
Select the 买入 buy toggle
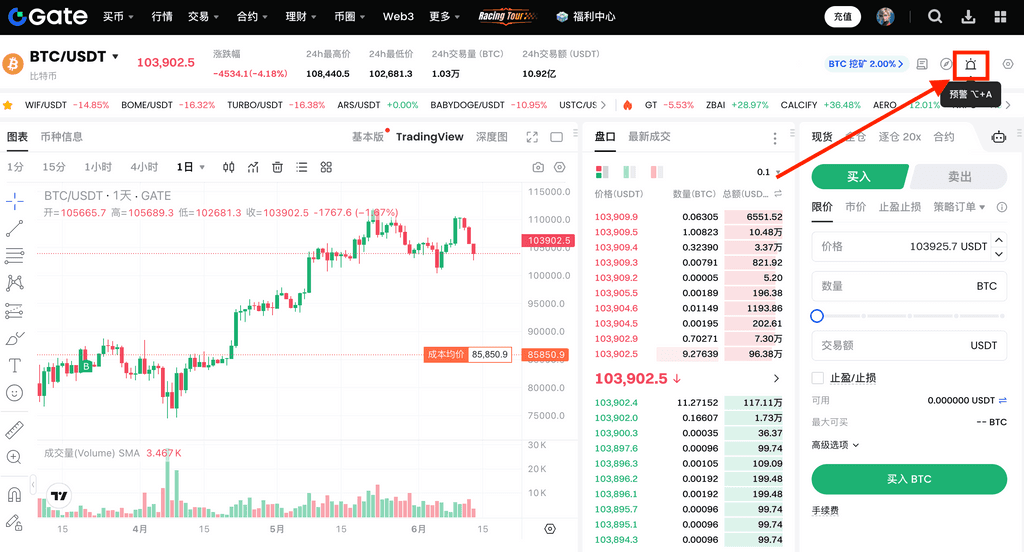(859, 176)
